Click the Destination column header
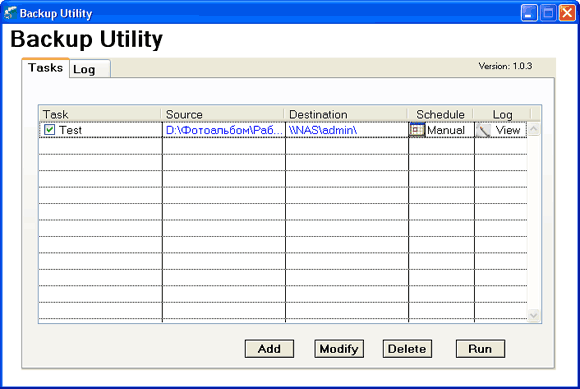 point(346,114)
